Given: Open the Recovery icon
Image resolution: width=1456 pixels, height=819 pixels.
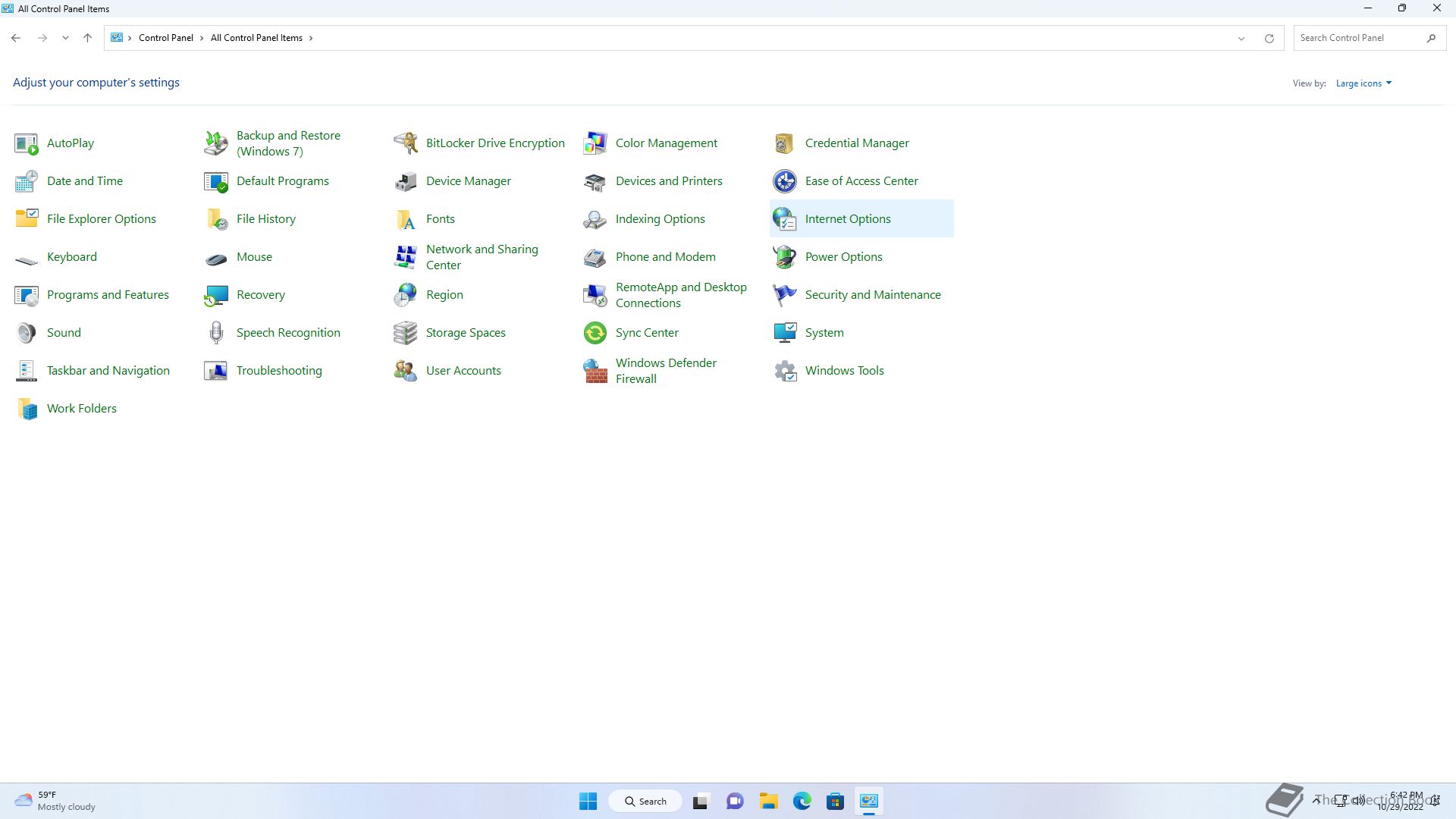Looking at the screenshot, I should click(216, 295).
